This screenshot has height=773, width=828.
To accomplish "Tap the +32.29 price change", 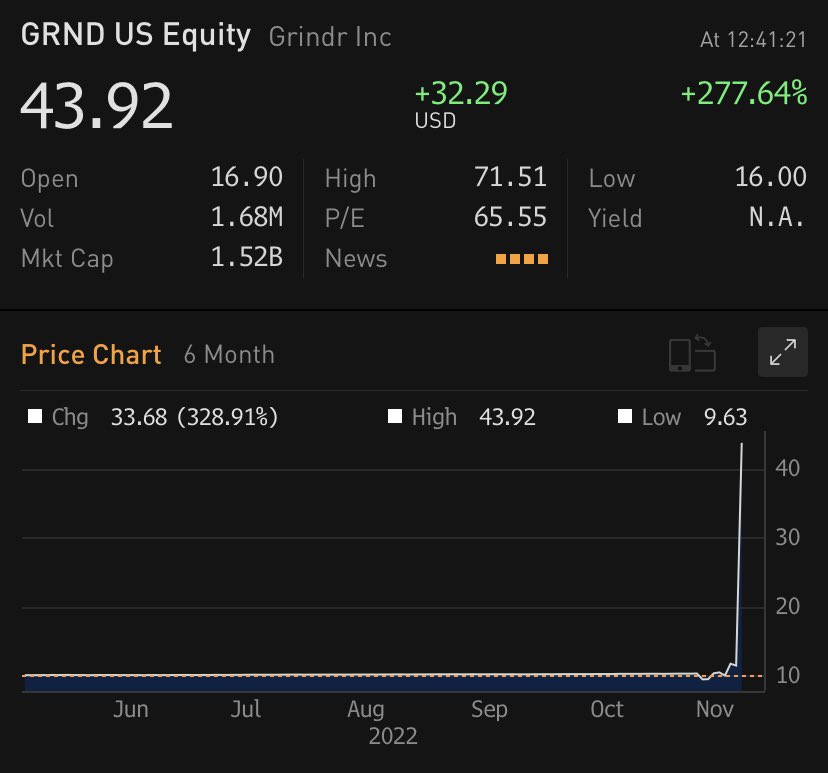I will pyautogui.click(x=461, y=93).
